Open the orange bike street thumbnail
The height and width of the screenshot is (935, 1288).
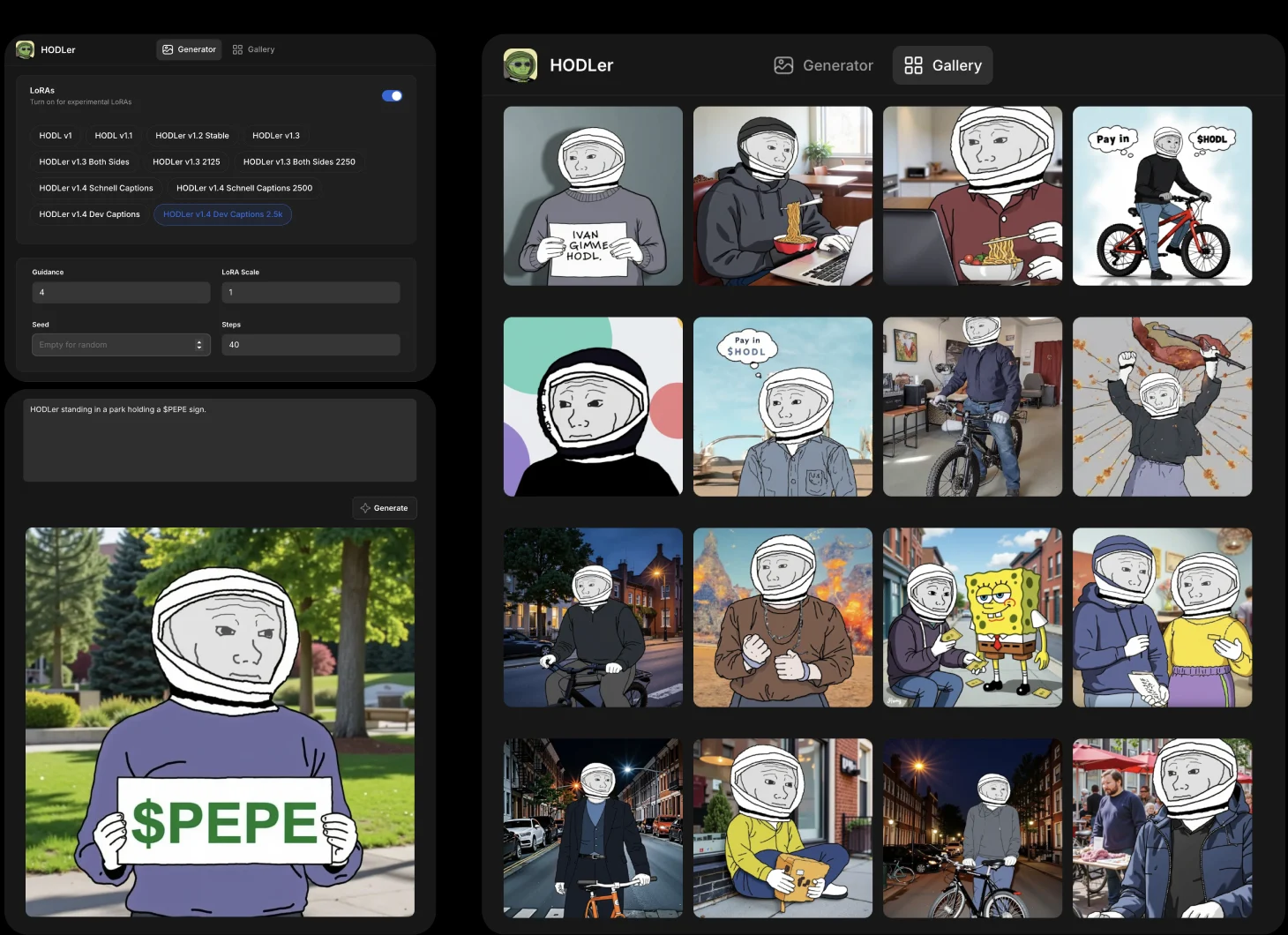click(x=593, y=828)
